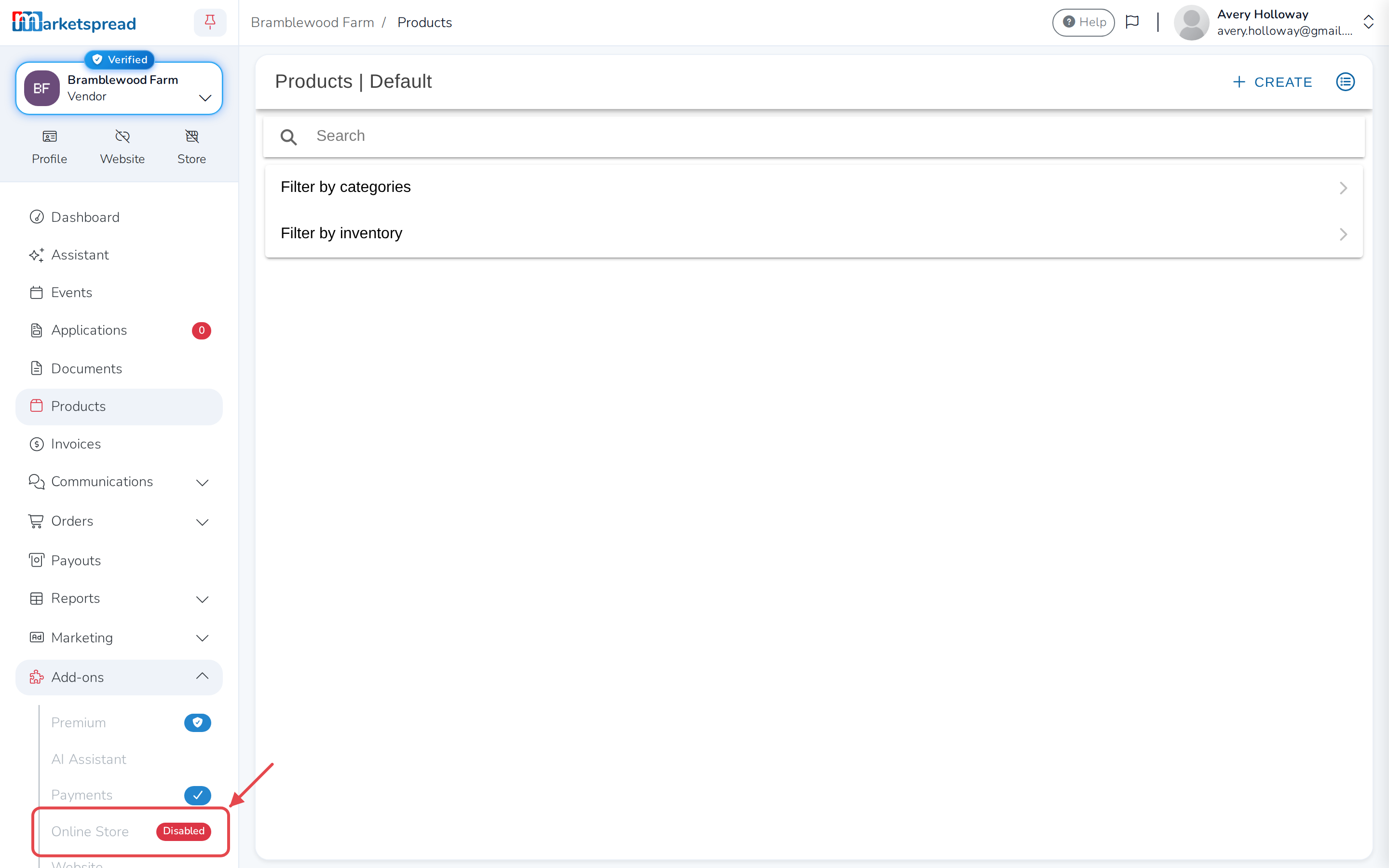Click the Products breadcrumb text
1389x868 pixels.
point(425,22)
